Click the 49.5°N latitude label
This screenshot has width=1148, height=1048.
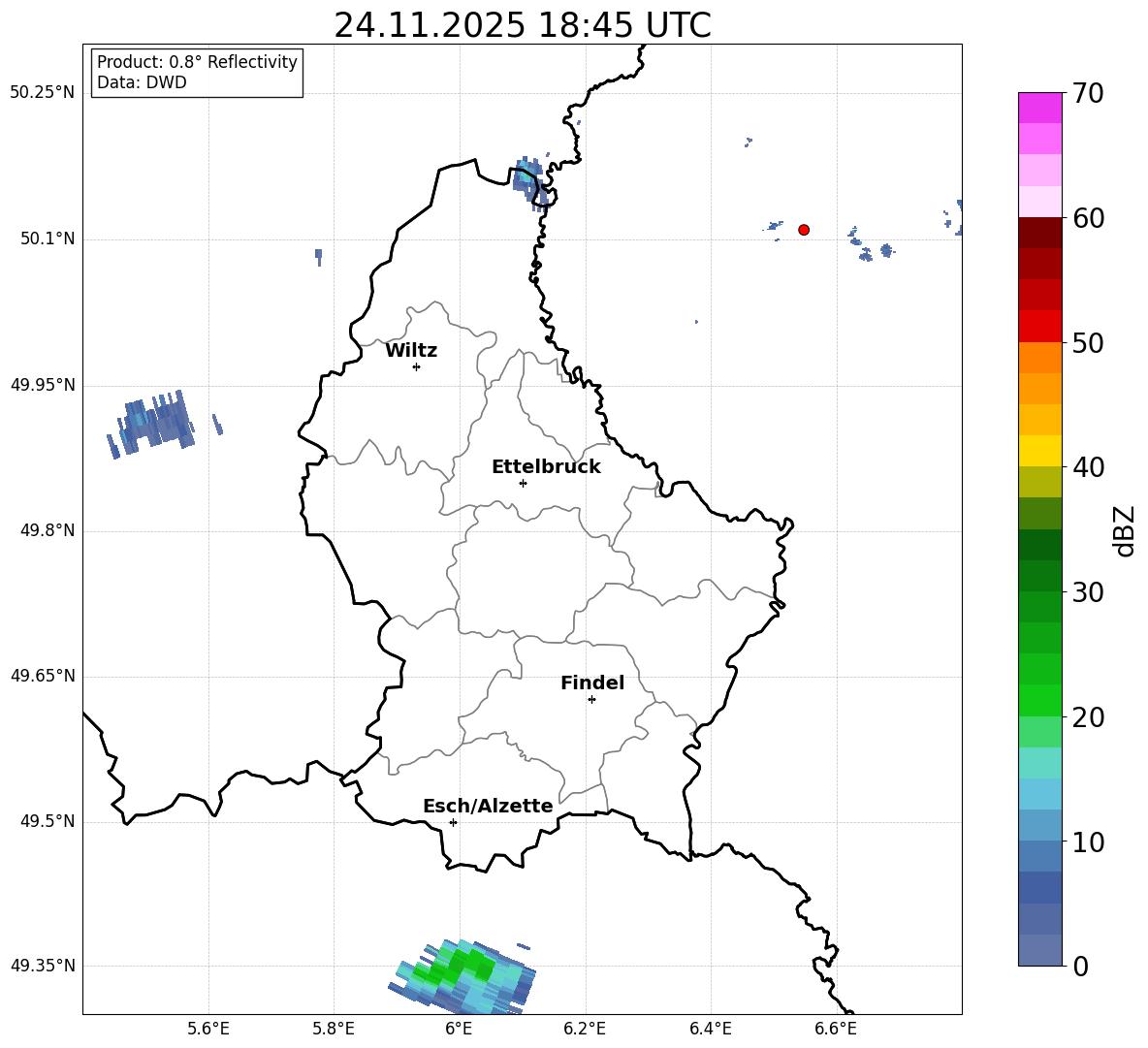pyautogui.click(x=48, y=821)
